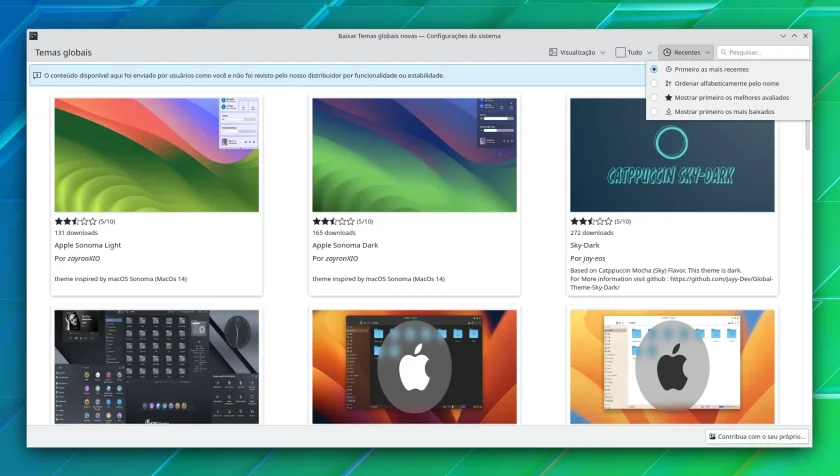Click the icon on Contribua com o seu próprio

pyautogui.click(x=712, y=436)
